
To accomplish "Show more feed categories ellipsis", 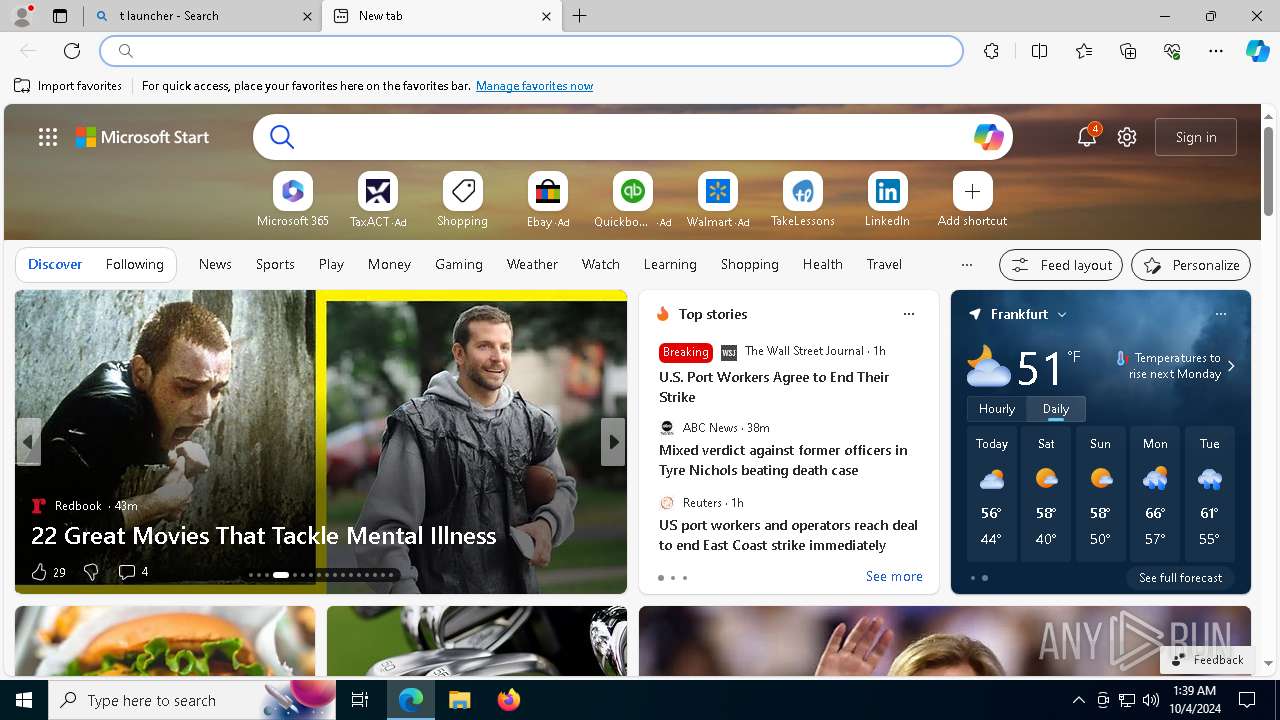I will pos(966,265).
